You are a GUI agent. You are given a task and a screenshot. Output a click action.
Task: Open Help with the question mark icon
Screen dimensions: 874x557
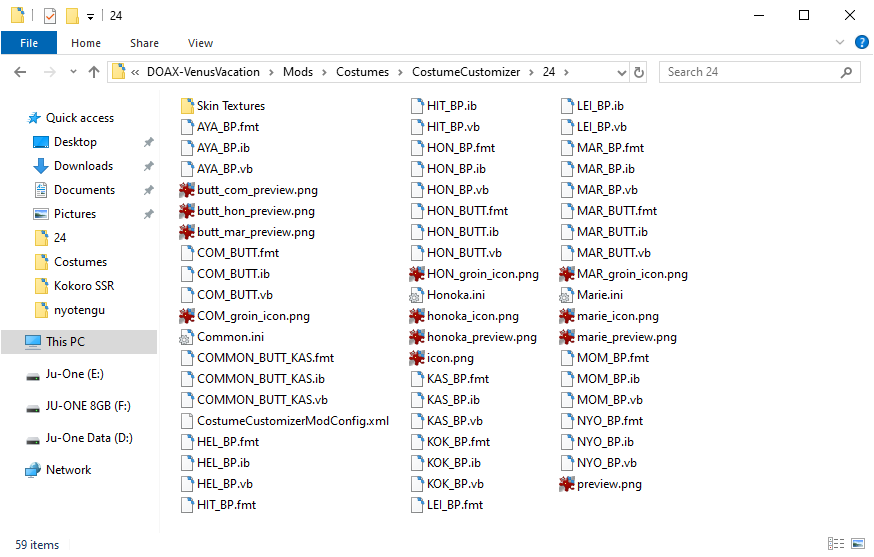[x=861, y=42]
